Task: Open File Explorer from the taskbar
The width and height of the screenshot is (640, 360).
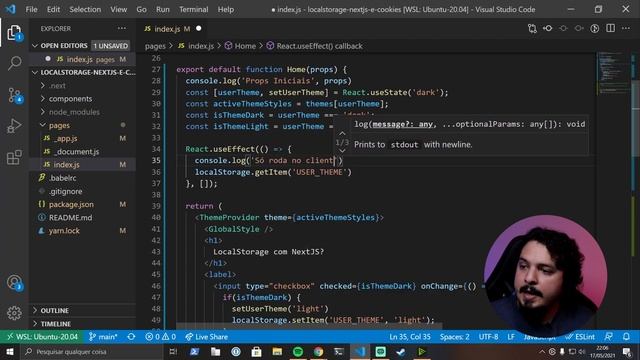Action: pyautogui.click(x=277, y=351)
